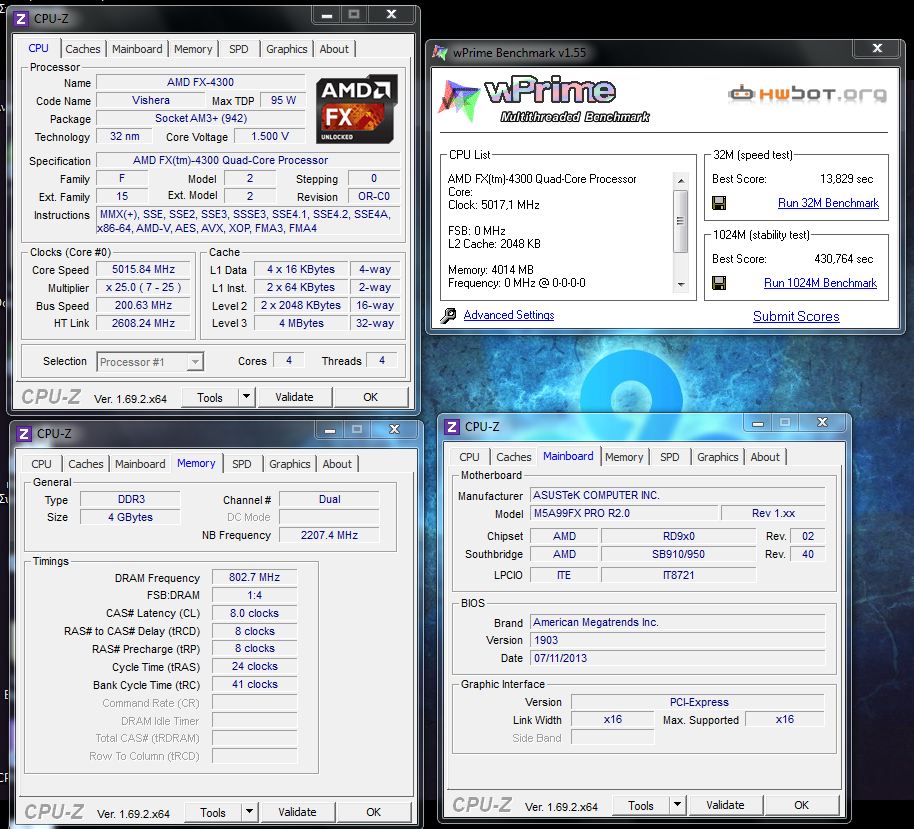Image resolution: width=914 pixels, height=829 pixels.
Task: Open the Mainboard tab in the top CPU-Z window
Action: (137, 49)
